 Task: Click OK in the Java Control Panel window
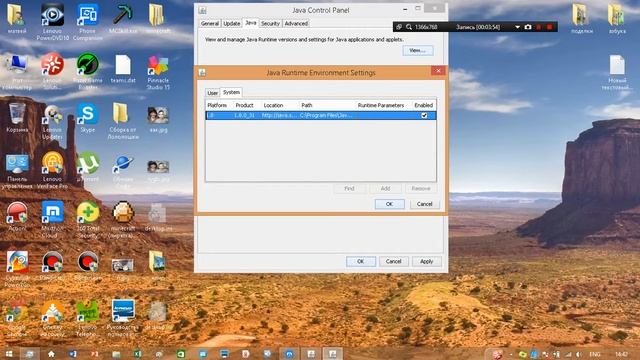360,261
